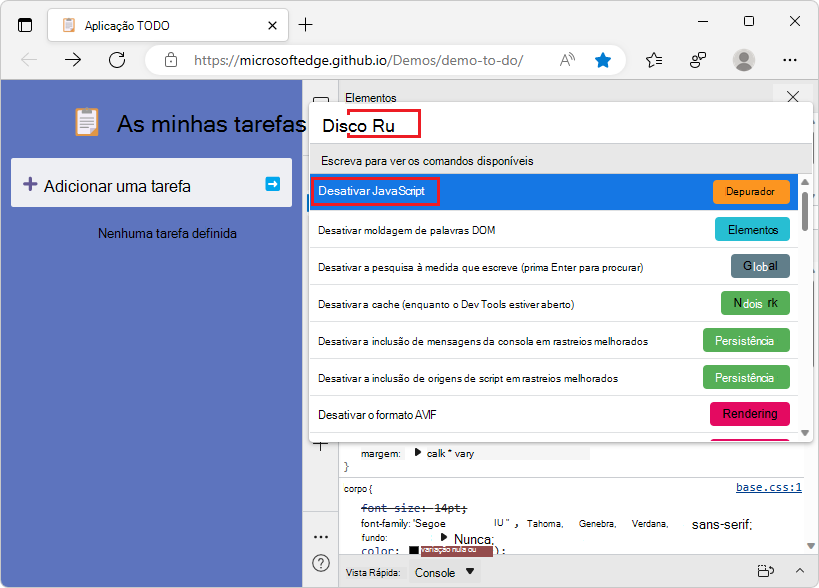Screen dimensions: 819x588
Task: Click the read aloud icon in address bar
Action: [567, 60]
